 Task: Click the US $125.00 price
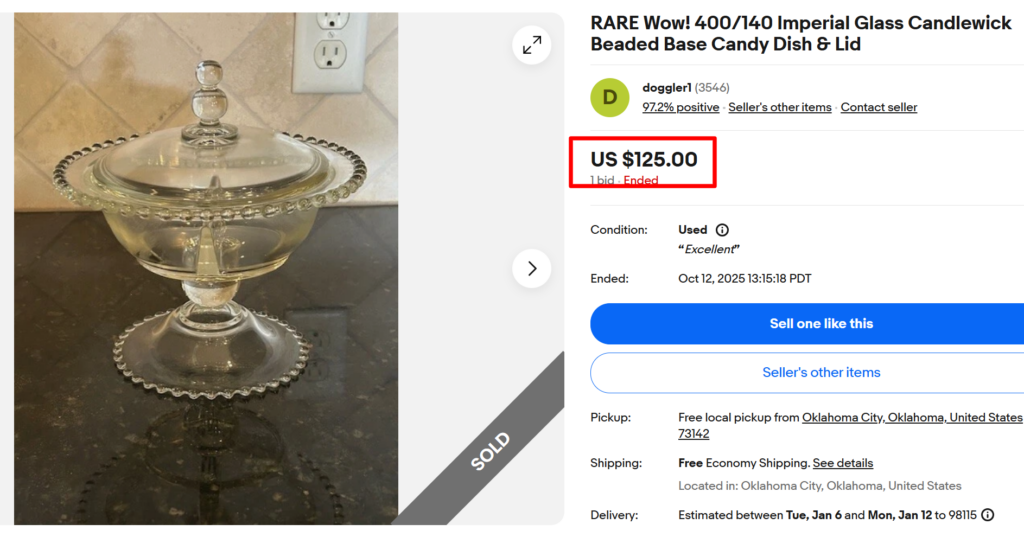643,159
